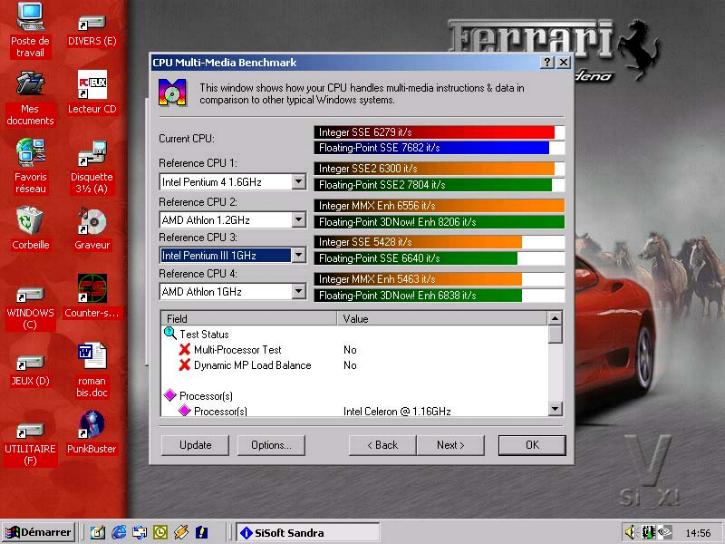725x544 pixels.
Task: Open the Favoris réseau desktop icon
Action: [x=30, y=153]
